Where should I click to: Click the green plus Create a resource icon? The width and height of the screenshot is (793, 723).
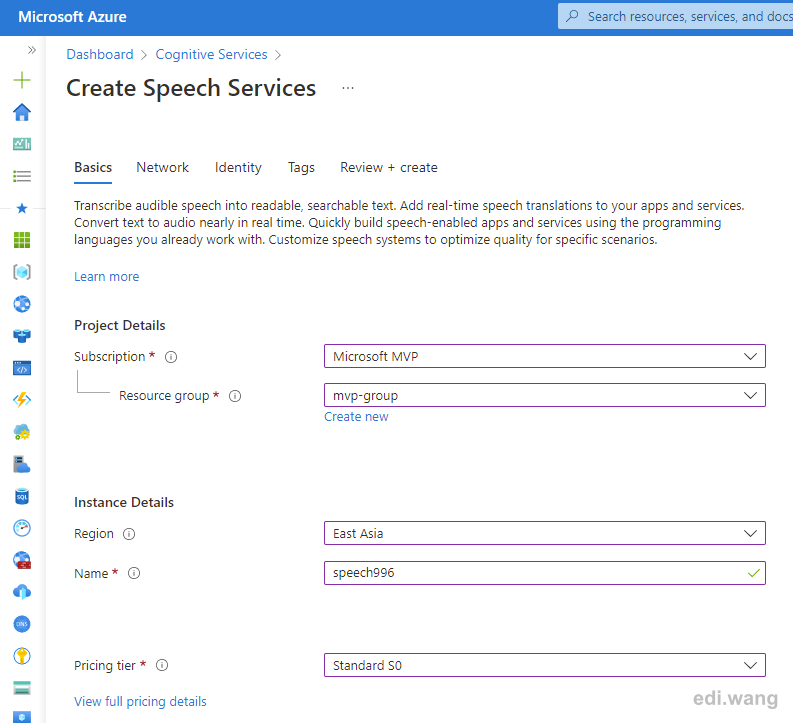pyautogui.click(x=22, y=80)
